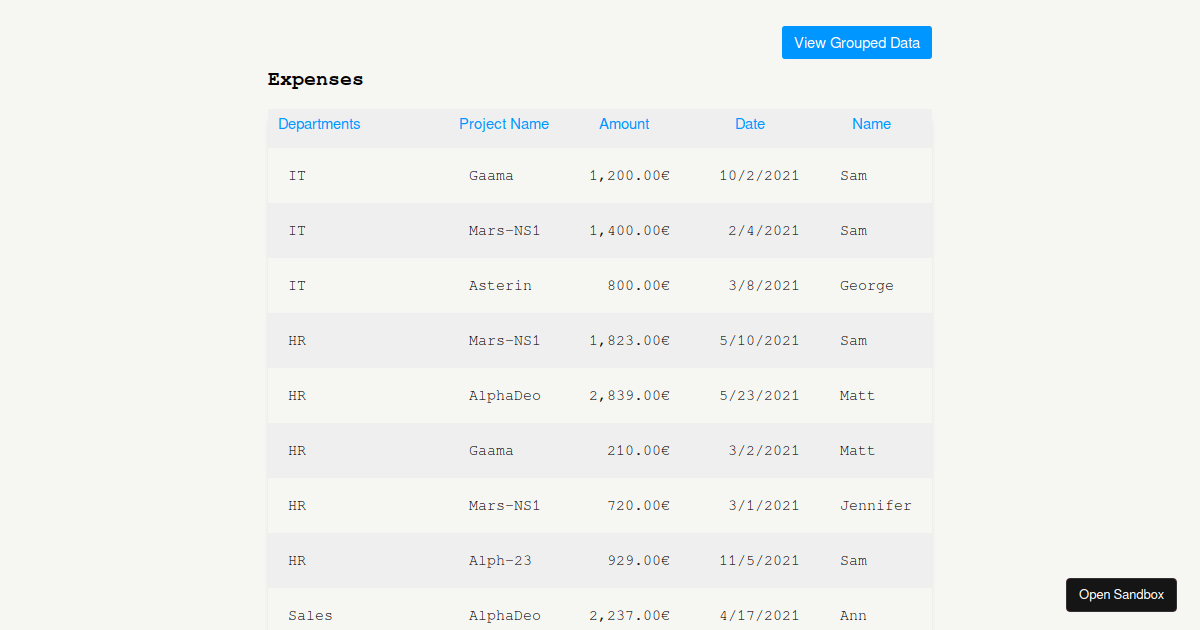Sort by the Project Name column header

click(x=504, y=124)
